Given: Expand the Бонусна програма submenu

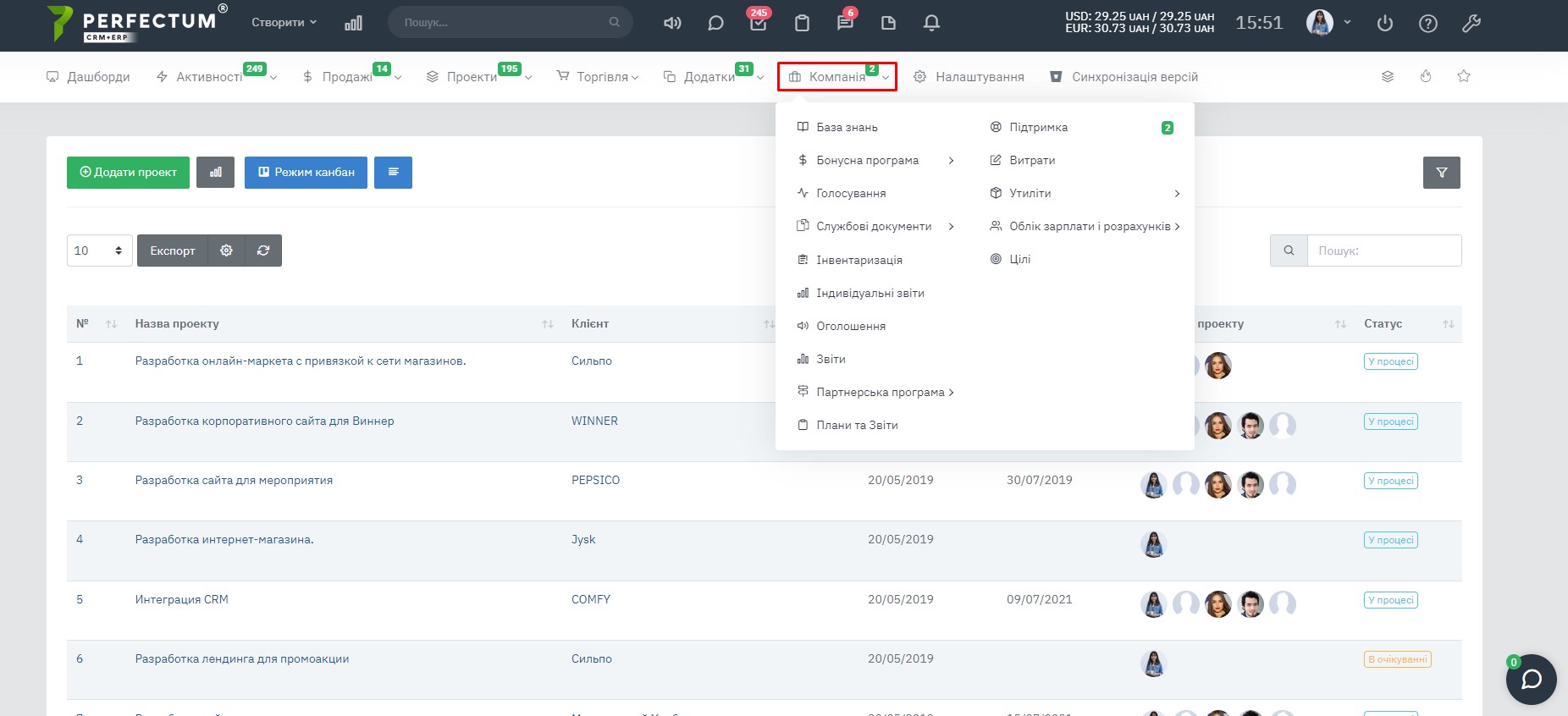Looking at the screenshot, I should pos(875,160).
